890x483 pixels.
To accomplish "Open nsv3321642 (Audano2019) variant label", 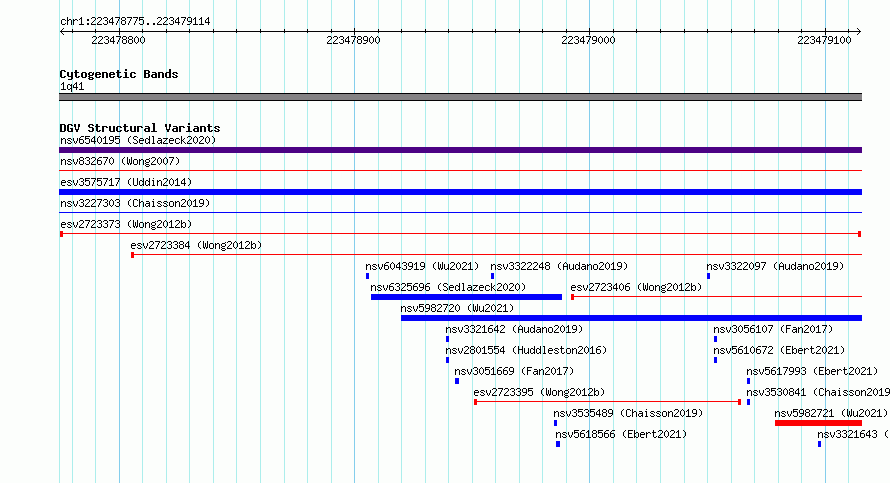I will [514, 329].
